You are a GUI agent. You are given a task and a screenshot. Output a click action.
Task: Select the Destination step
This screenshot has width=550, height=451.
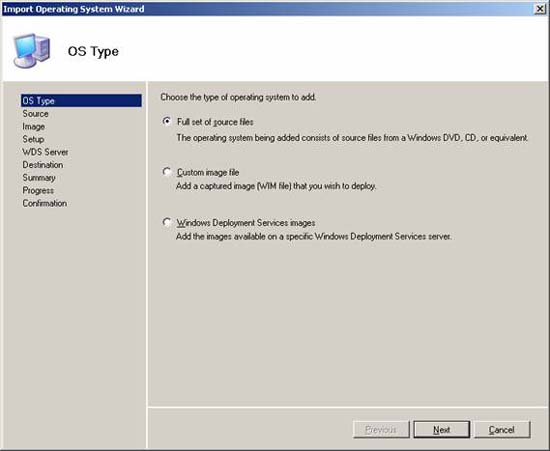[x=43, y=165]
